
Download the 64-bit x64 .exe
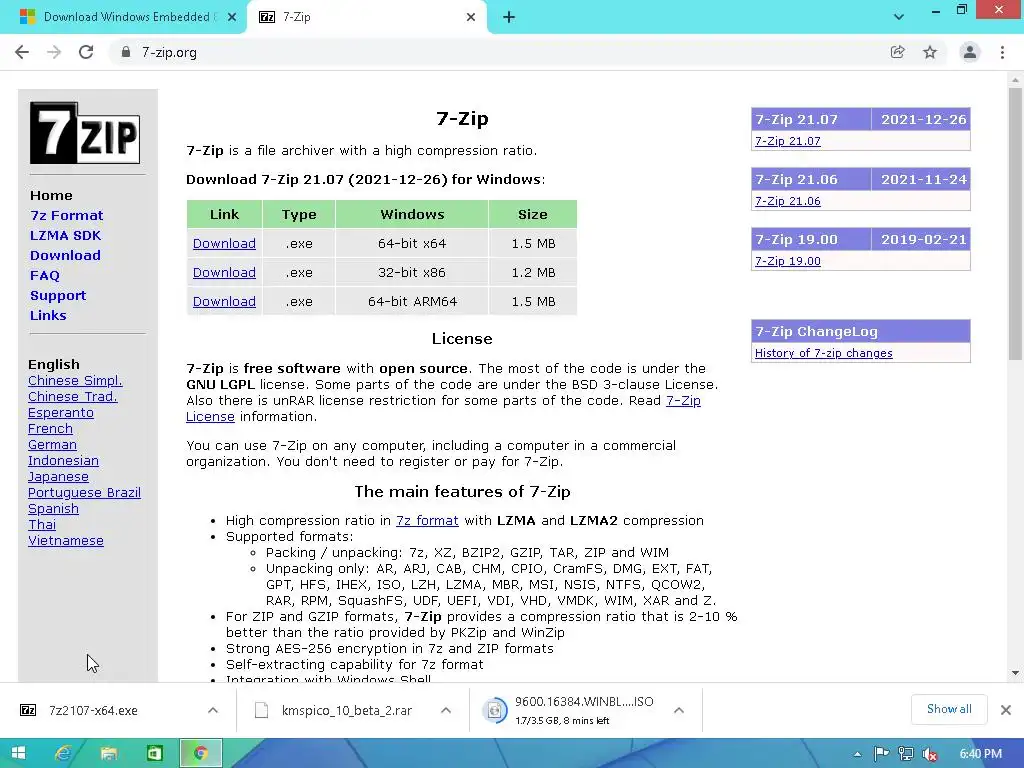pos(224,244)
